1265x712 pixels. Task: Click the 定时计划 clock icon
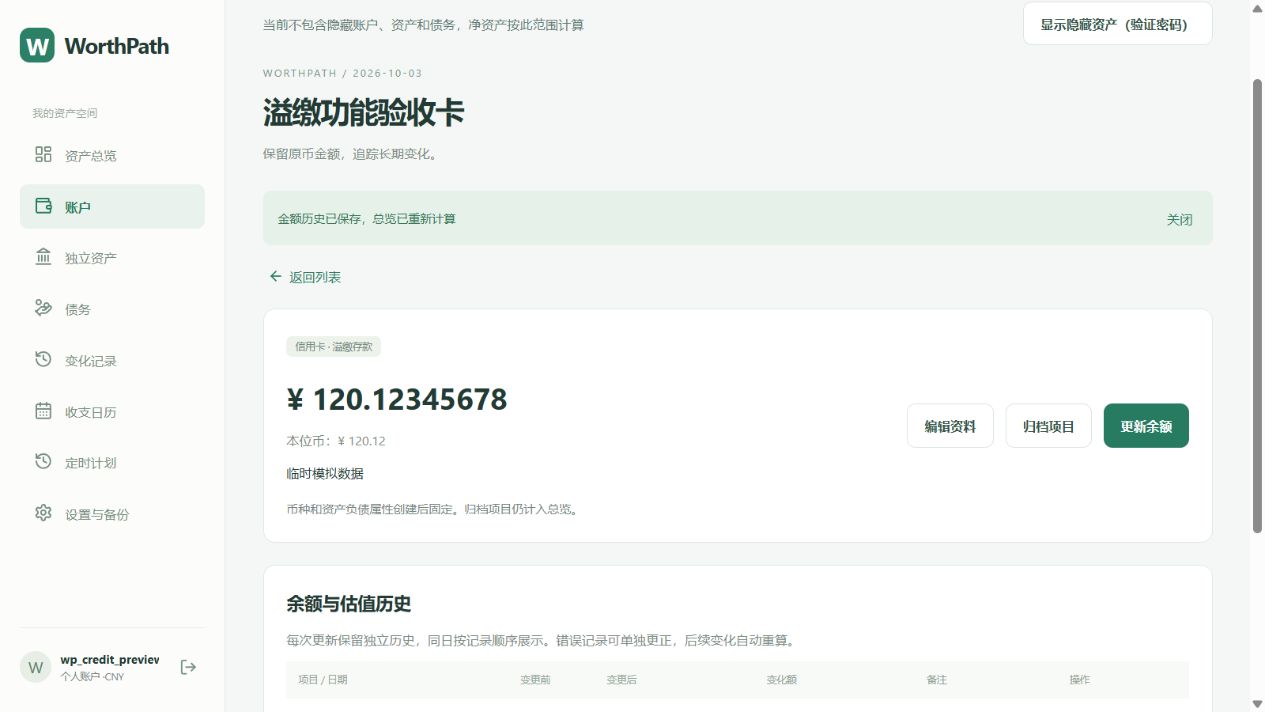coord(43,461)
